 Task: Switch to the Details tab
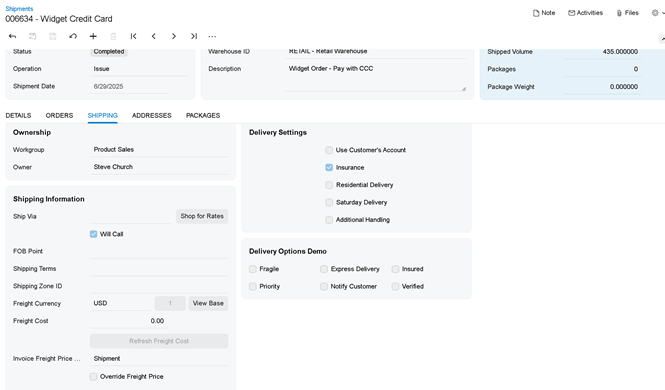coord(18,115)
